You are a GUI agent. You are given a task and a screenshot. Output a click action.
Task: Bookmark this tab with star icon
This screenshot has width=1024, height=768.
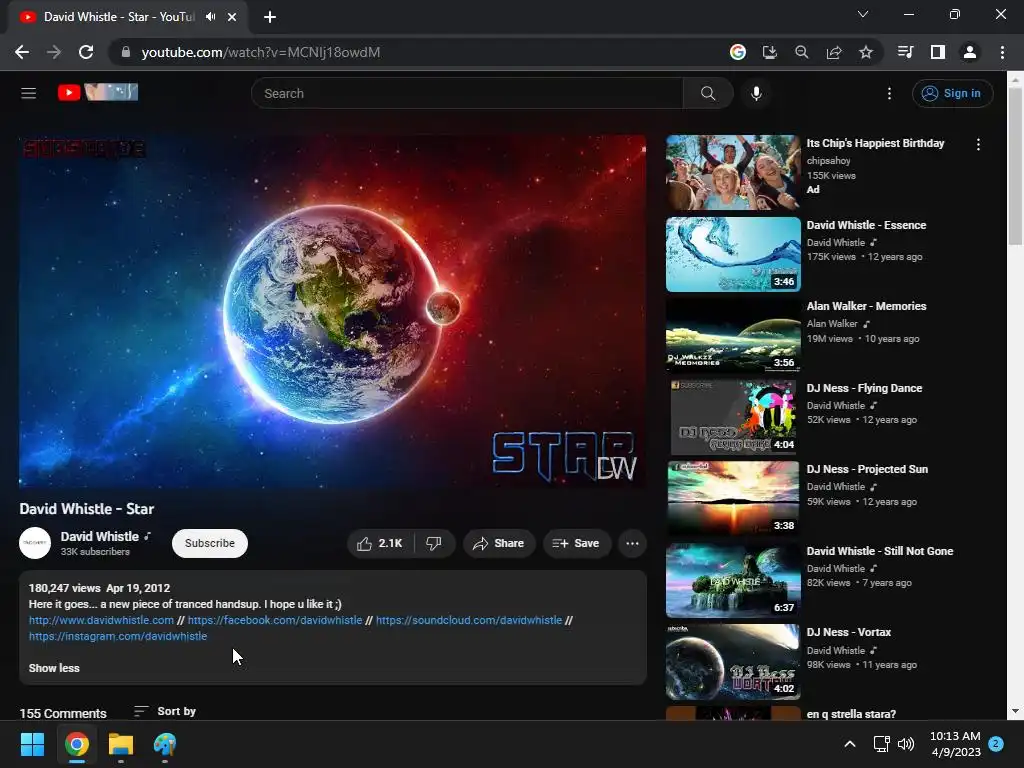pyautogui.click(x=866, y=52)
